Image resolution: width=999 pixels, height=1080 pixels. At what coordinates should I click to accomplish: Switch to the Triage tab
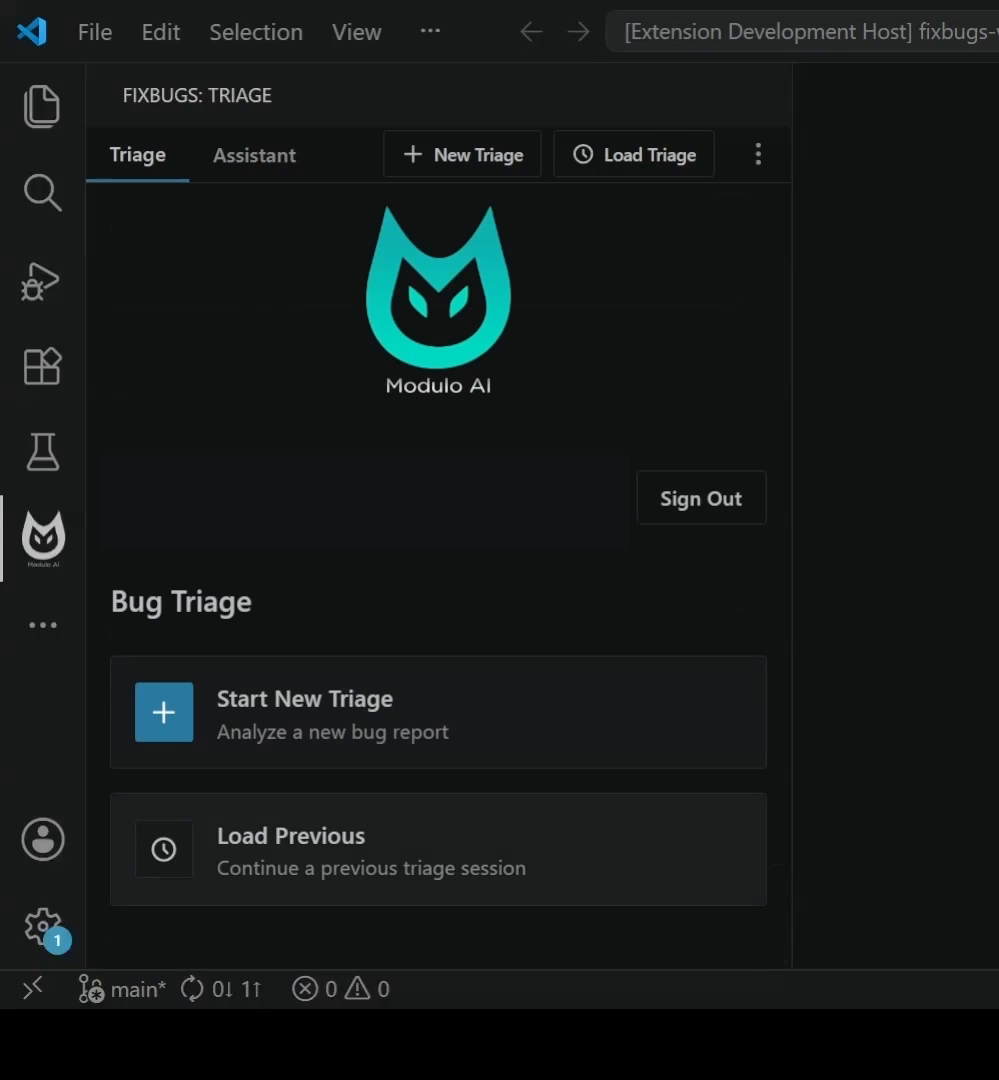point(137,155)
